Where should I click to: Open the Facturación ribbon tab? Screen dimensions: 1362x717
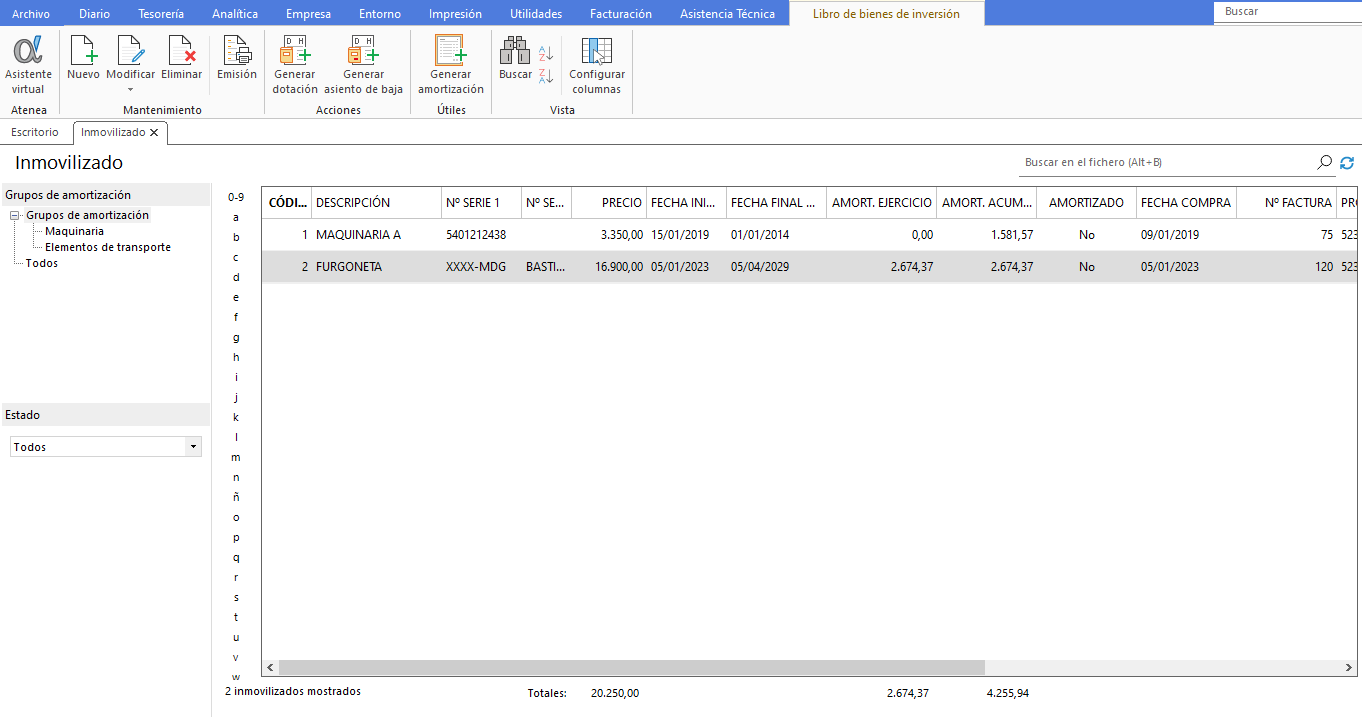pyautogui.click(x=621, y=14)
